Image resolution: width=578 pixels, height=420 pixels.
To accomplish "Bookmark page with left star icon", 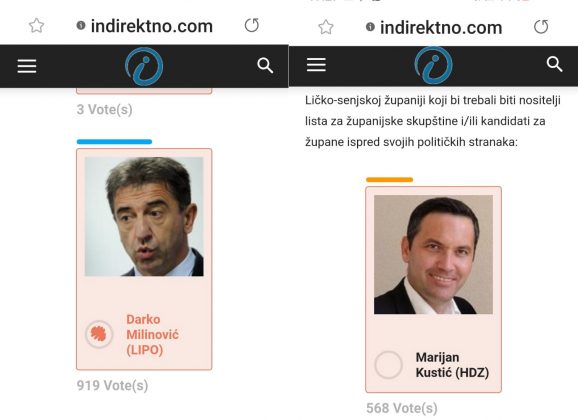I will (x=36, y=26).
